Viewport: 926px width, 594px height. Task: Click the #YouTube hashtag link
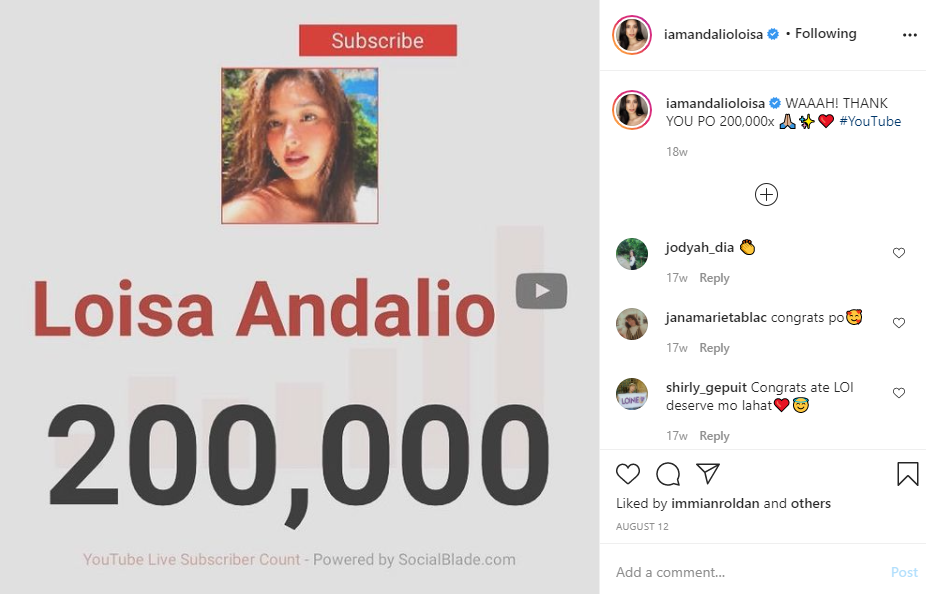870,121
